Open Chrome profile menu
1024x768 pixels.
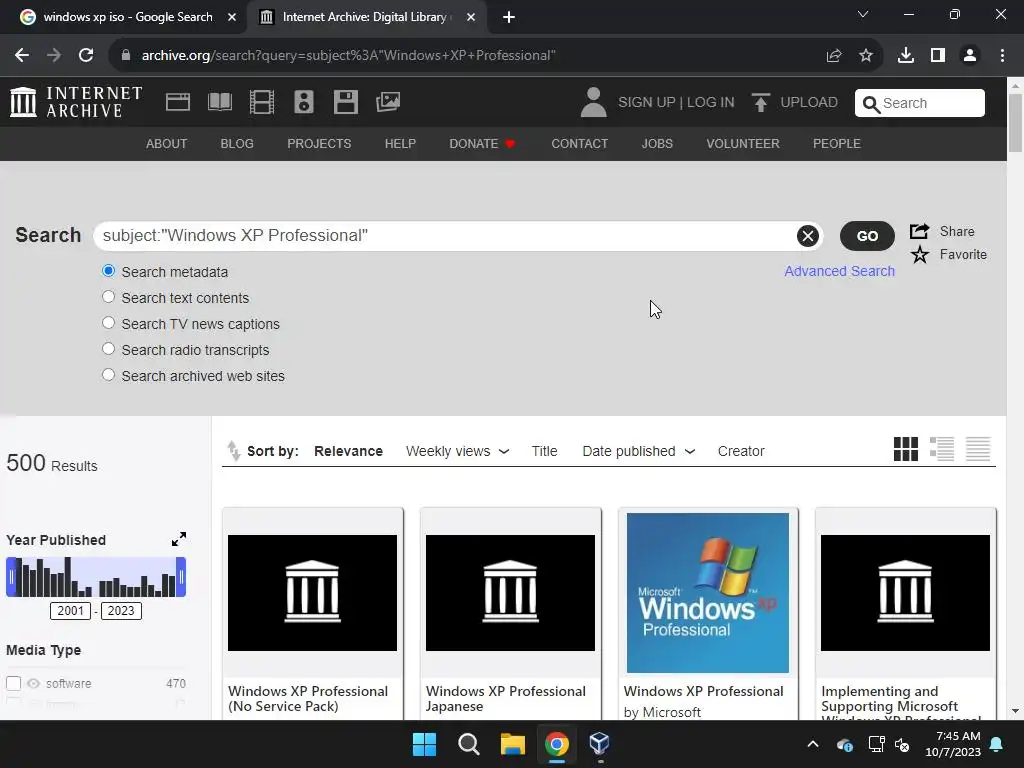click(970, 56)
